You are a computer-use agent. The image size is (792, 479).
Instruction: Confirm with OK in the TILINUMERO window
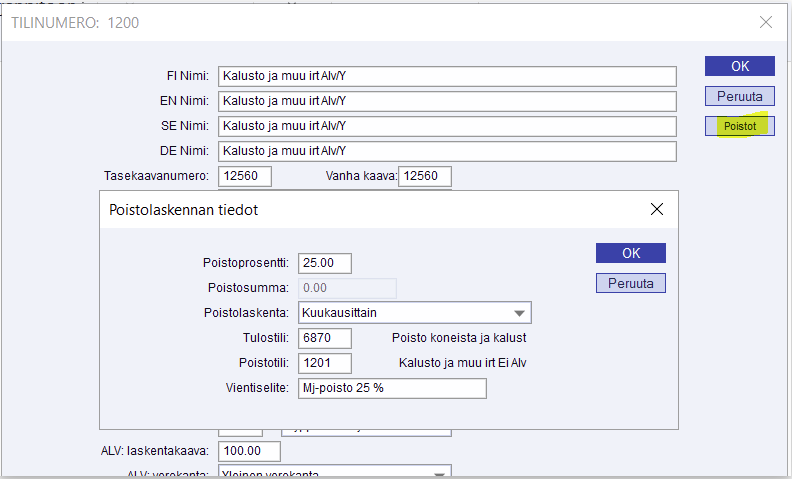[740, 66]
